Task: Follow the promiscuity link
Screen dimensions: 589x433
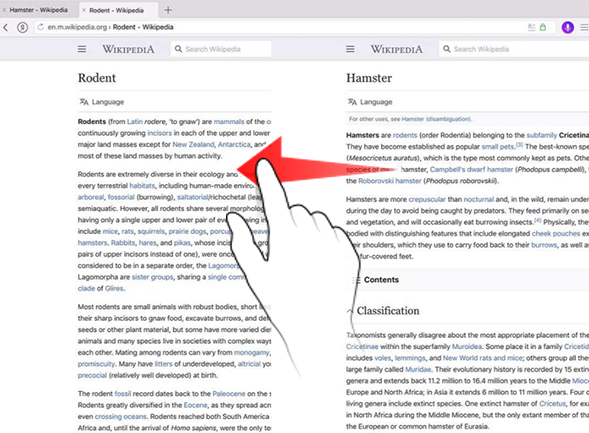Action: coord(96,364)
